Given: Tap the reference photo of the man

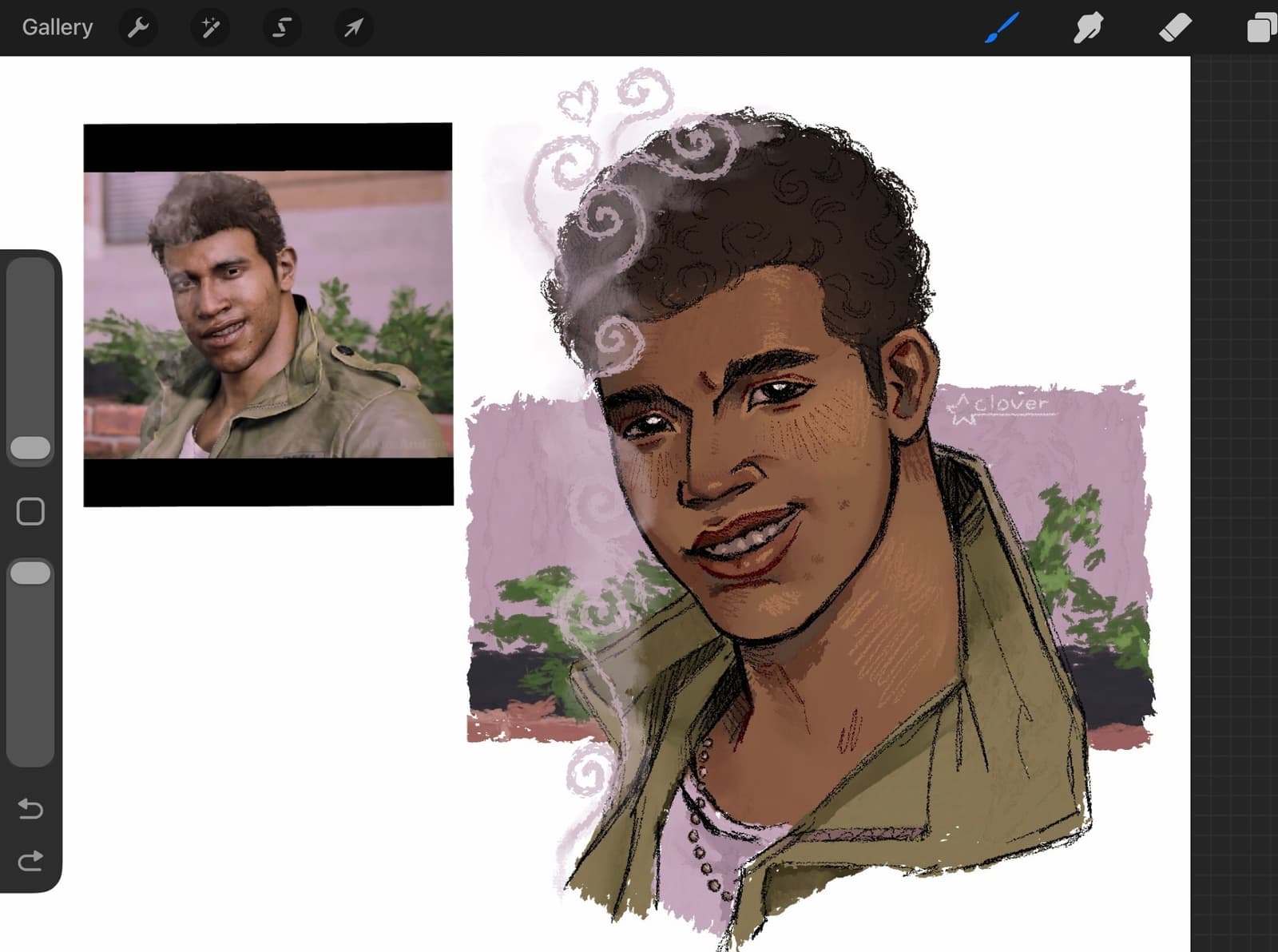Looking at the screenshot, I should coord(268,315).
